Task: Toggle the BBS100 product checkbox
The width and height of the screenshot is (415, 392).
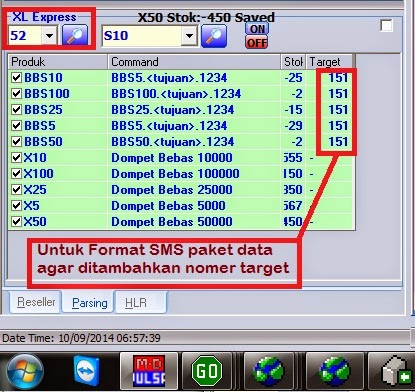Action: 16,93
